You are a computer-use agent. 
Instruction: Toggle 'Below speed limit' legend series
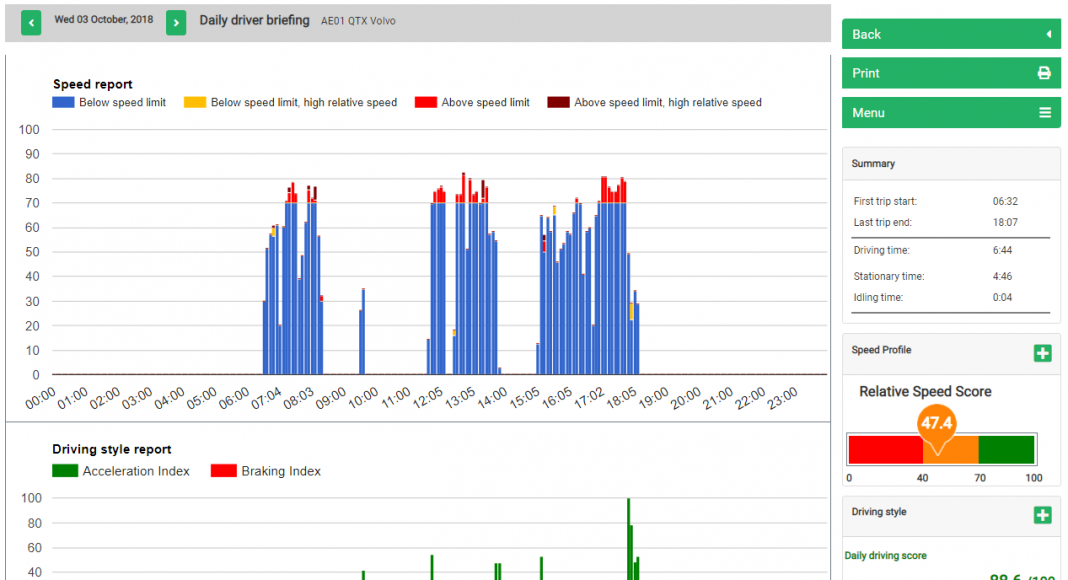click(110, 102)
